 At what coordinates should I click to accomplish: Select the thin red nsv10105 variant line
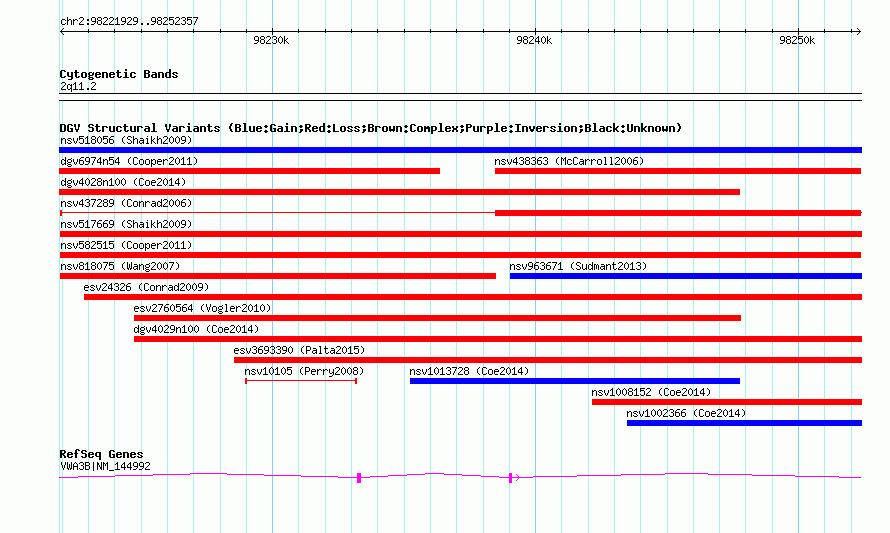click(301, 381)
